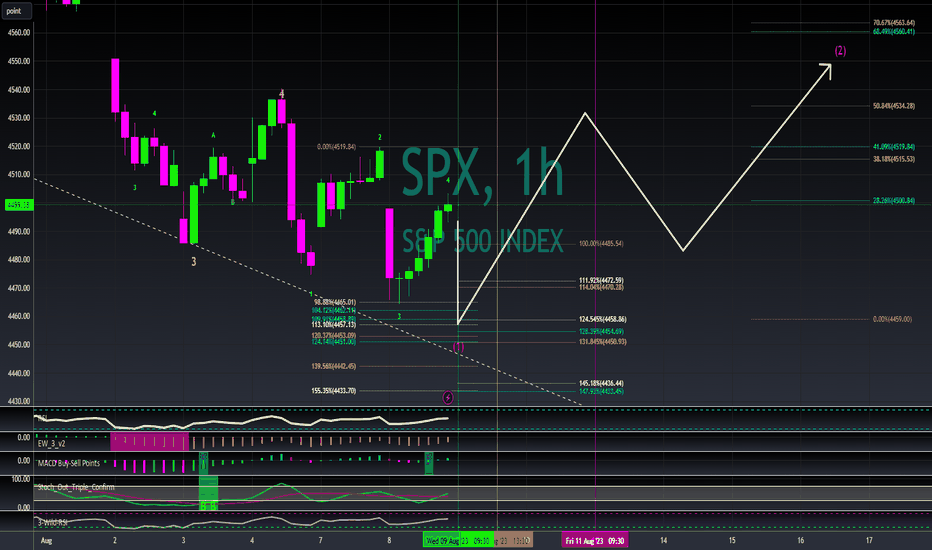Select the '114.04%(4470.28)' Fibonacci label
The image size is (932, 550).
601,287
